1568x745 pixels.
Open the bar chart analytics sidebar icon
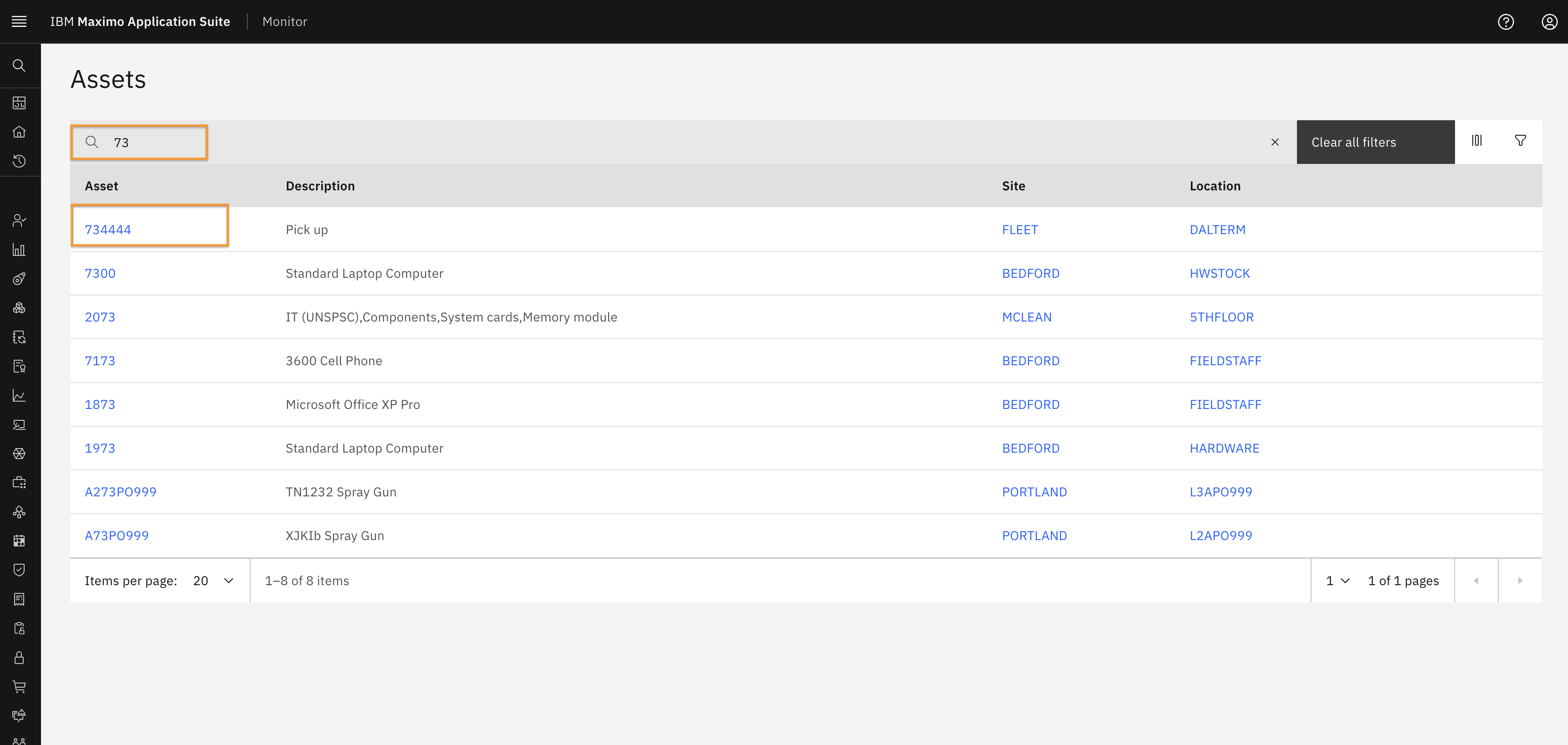click(x=20, y=250)
